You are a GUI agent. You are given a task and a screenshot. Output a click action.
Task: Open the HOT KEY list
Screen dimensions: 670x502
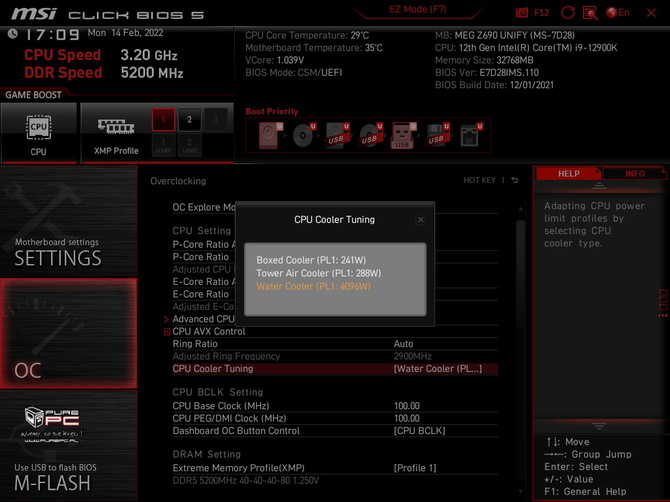(x=479, y=180)
